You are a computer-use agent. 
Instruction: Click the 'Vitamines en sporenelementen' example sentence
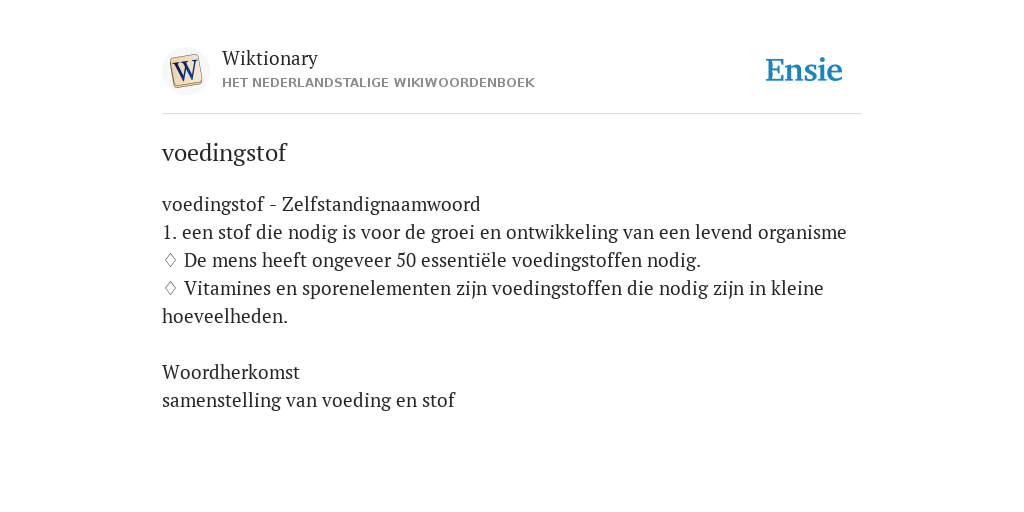493,302
